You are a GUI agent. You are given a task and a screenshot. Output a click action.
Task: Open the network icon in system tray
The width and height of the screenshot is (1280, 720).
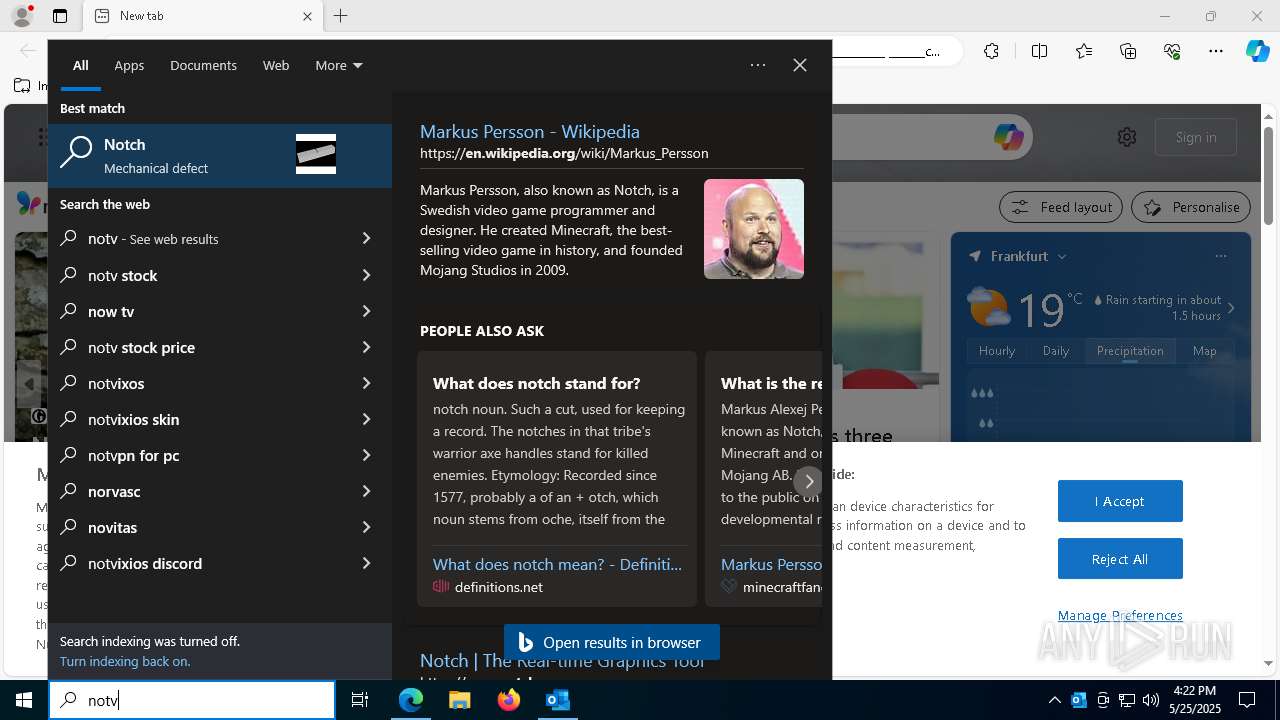1127,700
